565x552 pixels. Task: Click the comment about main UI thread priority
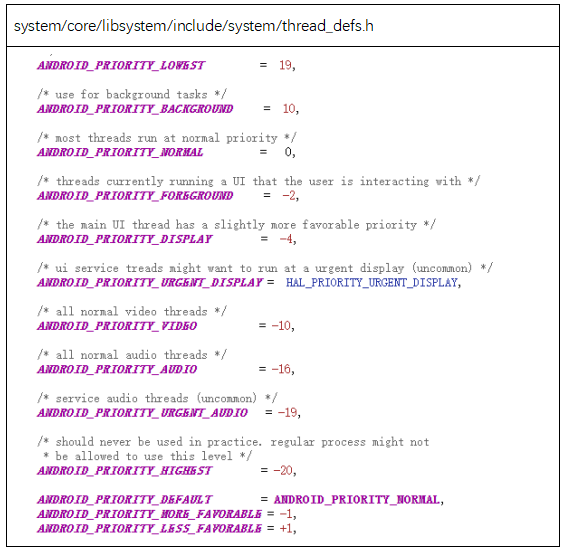[x=236, y=225]
